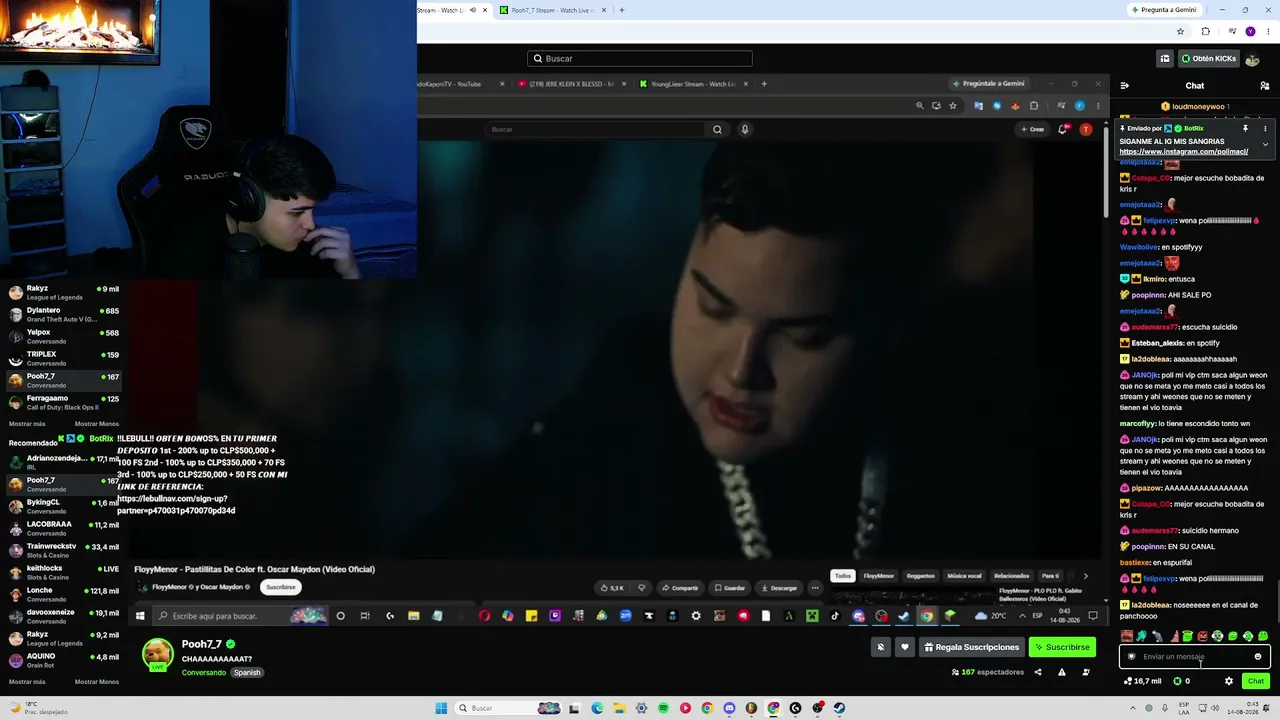Open Dylantero channel in the sidebar
The height and width of the screenshot is (720, 1280).
(62, 315)
